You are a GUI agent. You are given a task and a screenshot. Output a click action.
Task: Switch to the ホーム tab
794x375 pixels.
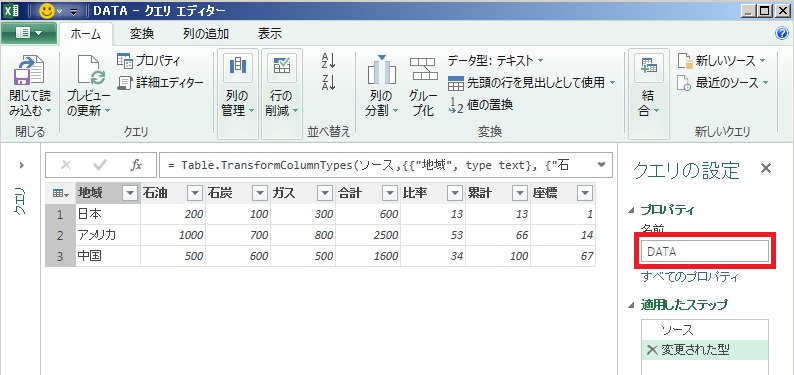[86, 34]
